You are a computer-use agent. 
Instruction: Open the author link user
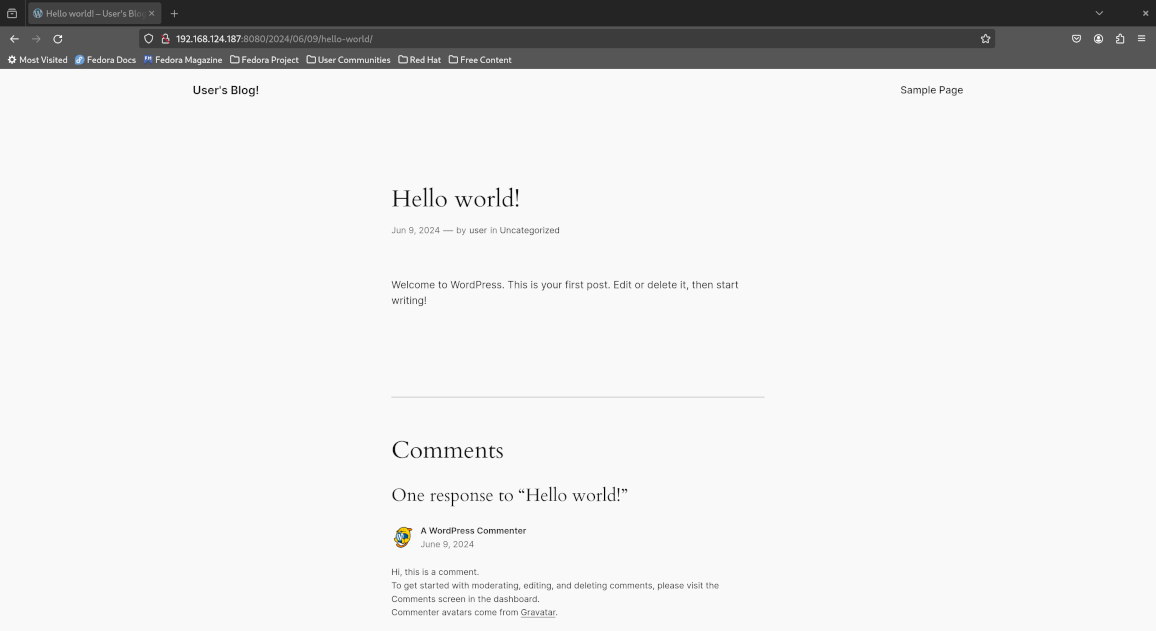click(478, 230)
